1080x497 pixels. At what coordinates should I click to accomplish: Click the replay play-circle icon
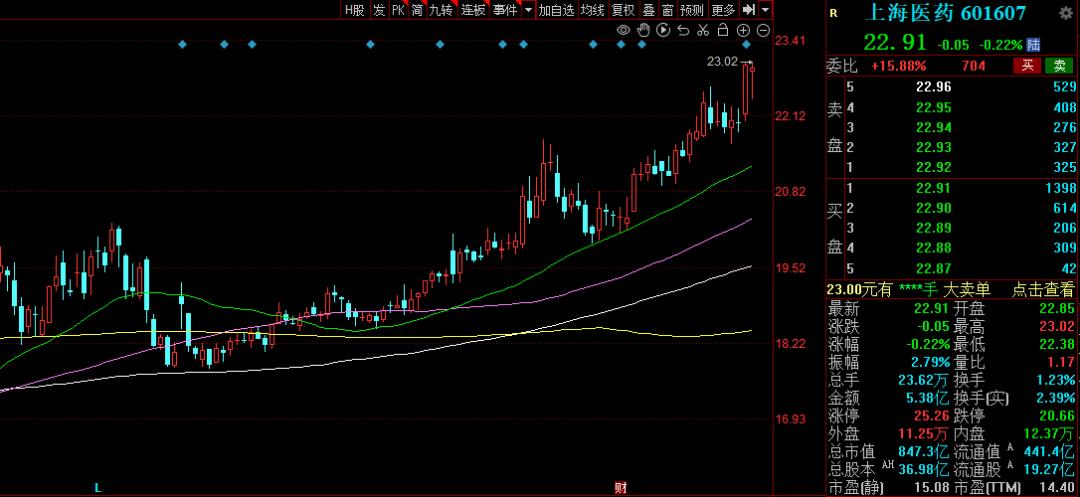pos(663,31)
